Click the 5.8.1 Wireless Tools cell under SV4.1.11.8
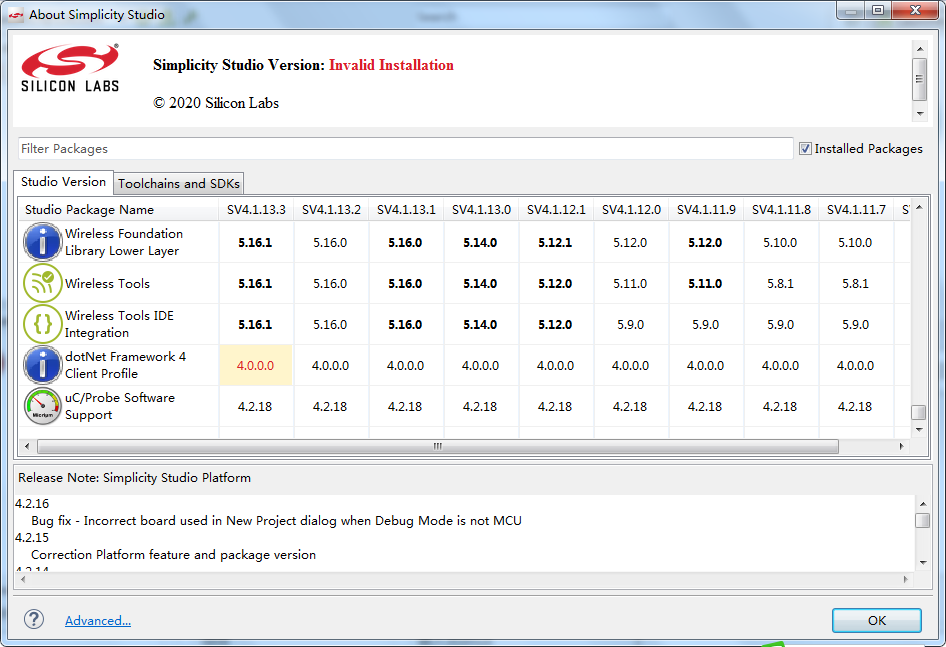Viewport: 946px width, 647px height. (x=781, y=284)
